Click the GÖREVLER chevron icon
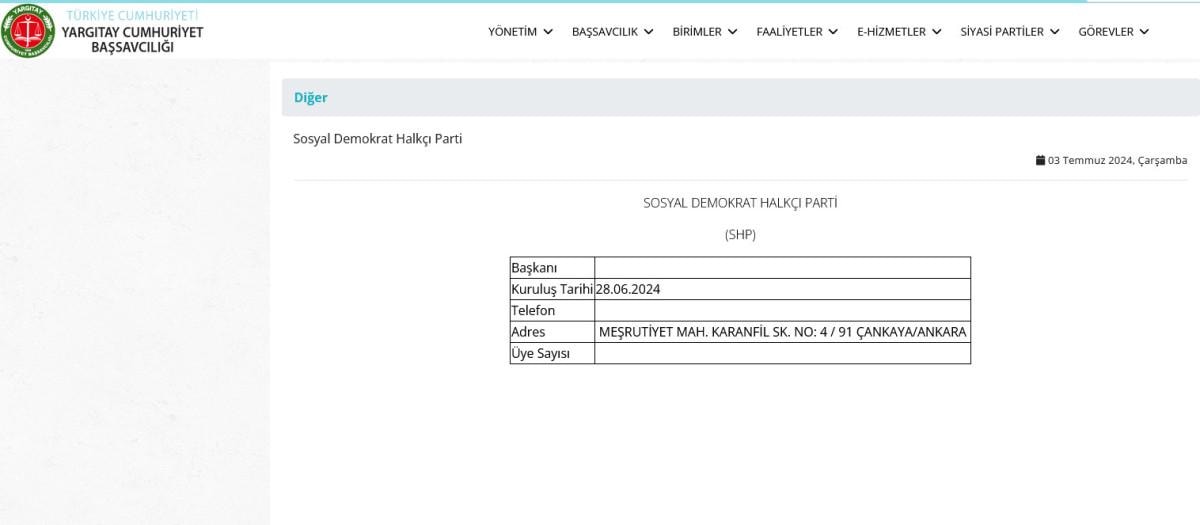This screenshot has height=525, width=1200. click(x=1144, y=32)
